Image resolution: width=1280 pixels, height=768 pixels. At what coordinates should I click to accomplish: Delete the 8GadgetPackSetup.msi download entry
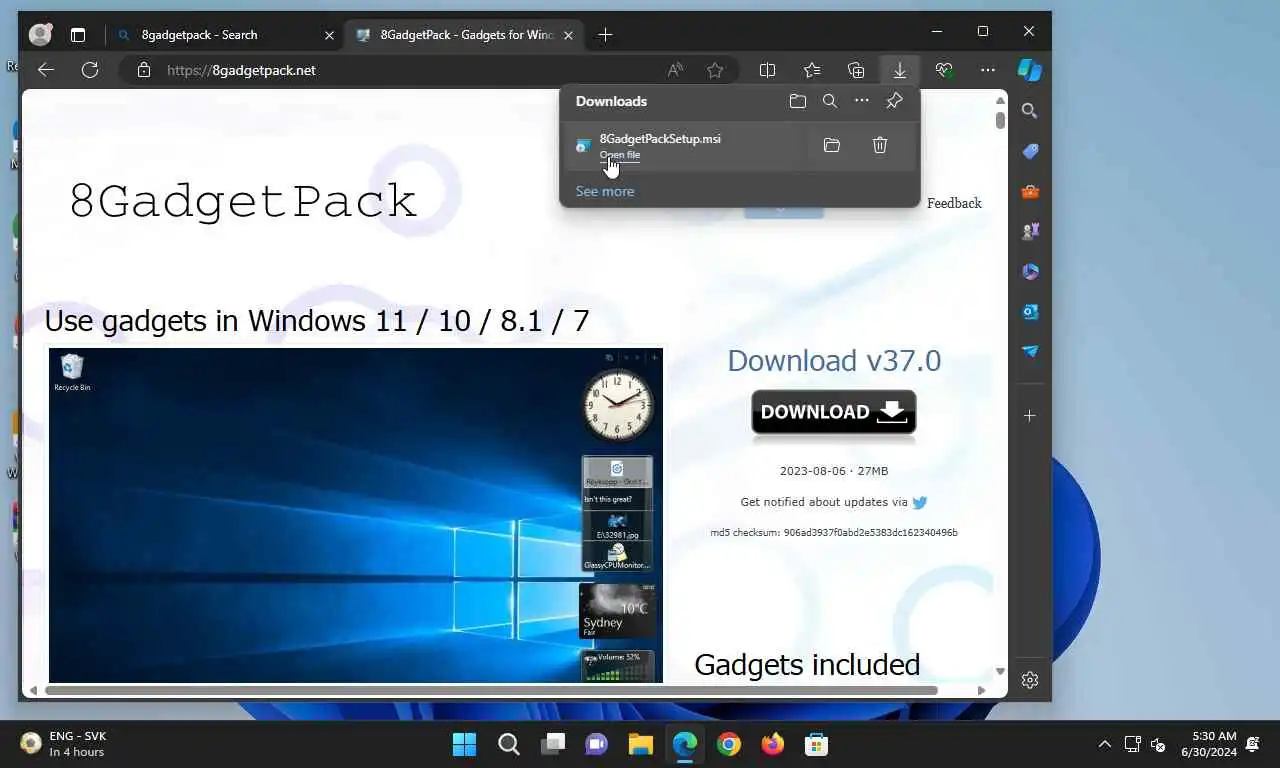pos(880,146)
